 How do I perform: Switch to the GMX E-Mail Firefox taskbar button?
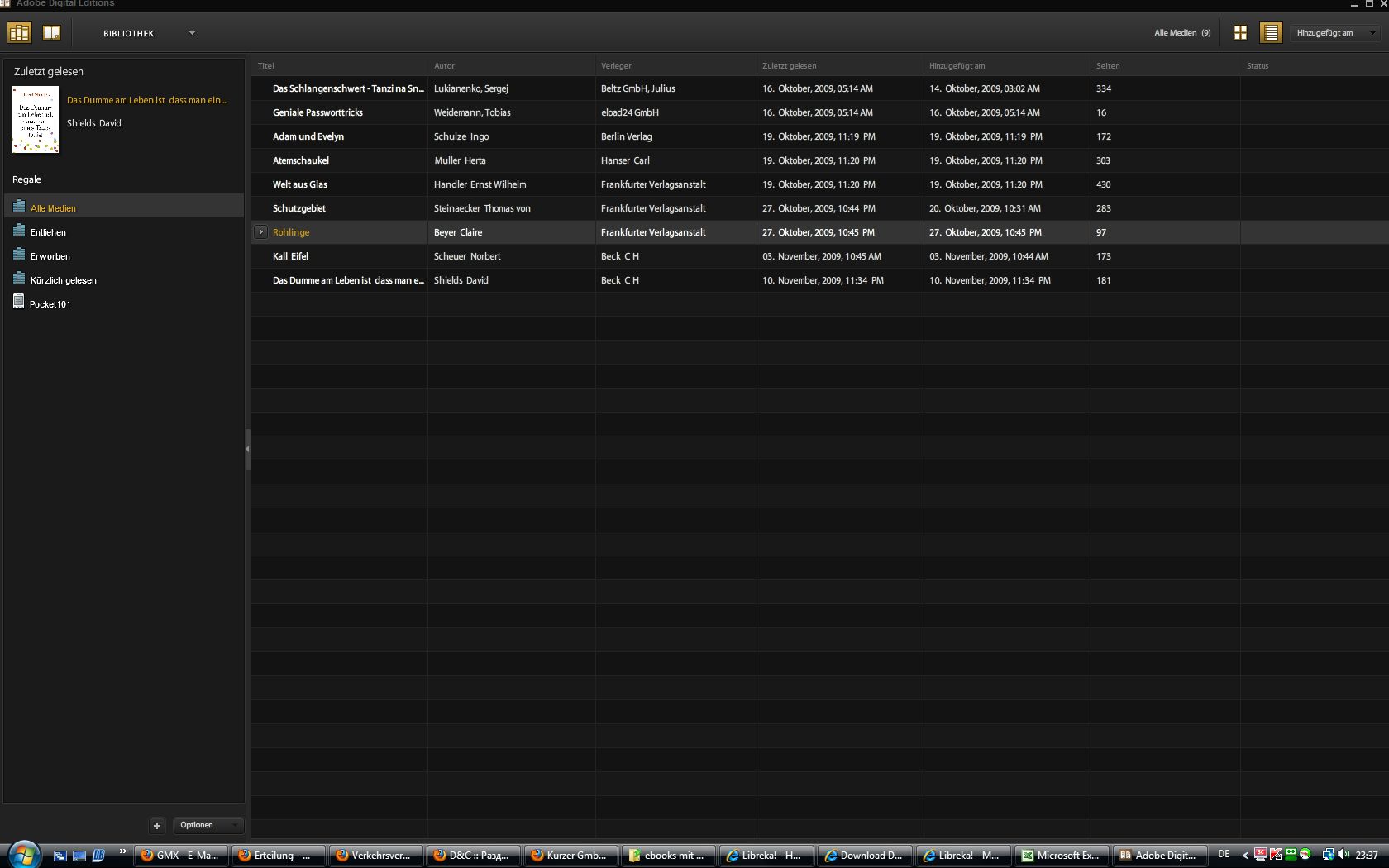tap(182, 856)
